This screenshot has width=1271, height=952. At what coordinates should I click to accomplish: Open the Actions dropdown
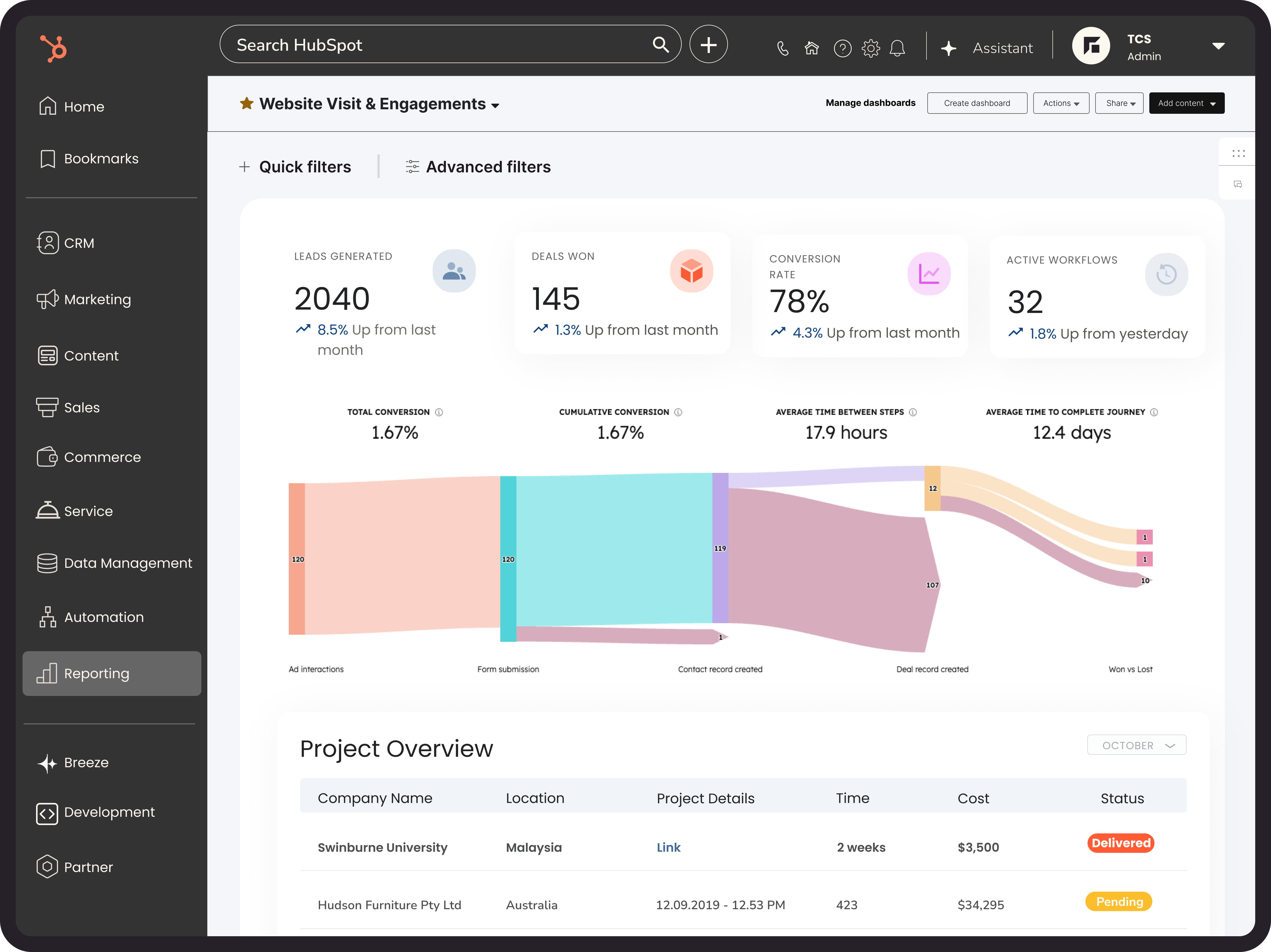click(x=1061, y=103)
